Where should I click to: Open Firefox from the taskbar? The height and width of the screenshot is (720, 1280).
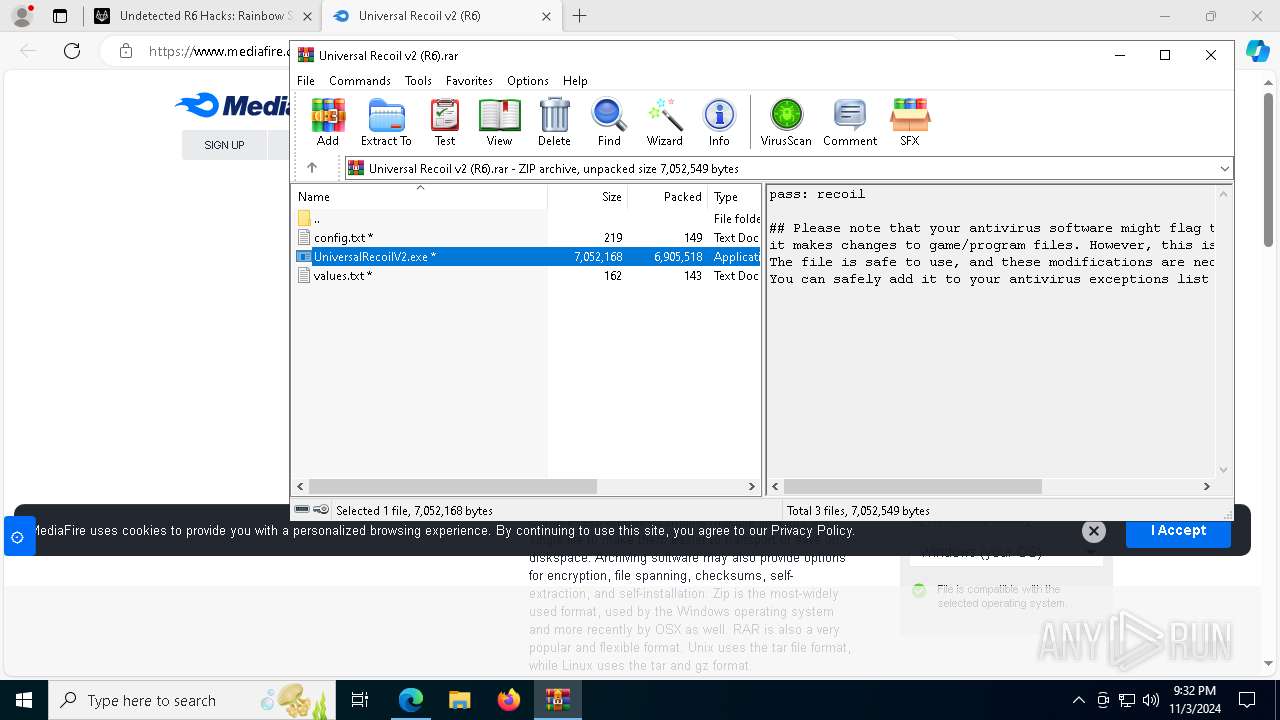(509, 700)
